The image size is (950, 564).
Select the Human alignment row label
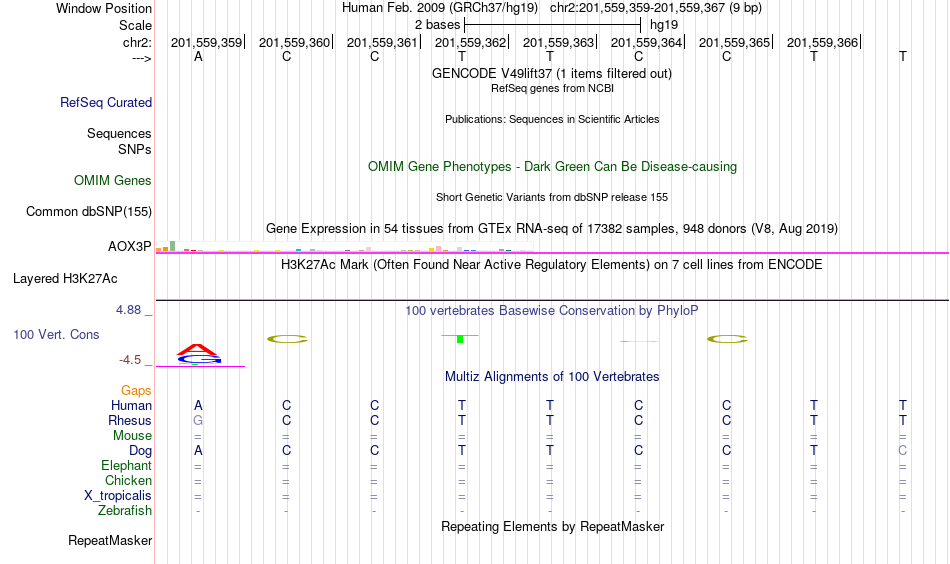pyautogui.click(x=131, y=405)
